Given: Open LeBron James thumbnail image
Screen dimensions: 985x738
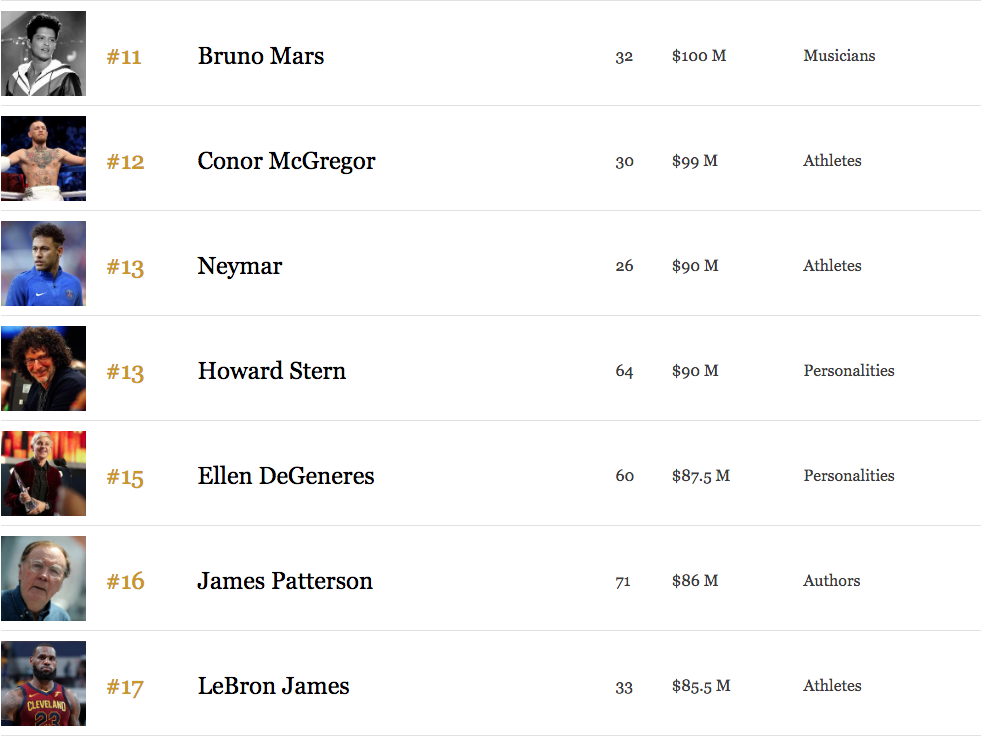Looking at the screenshot, I should pos(43,683).
